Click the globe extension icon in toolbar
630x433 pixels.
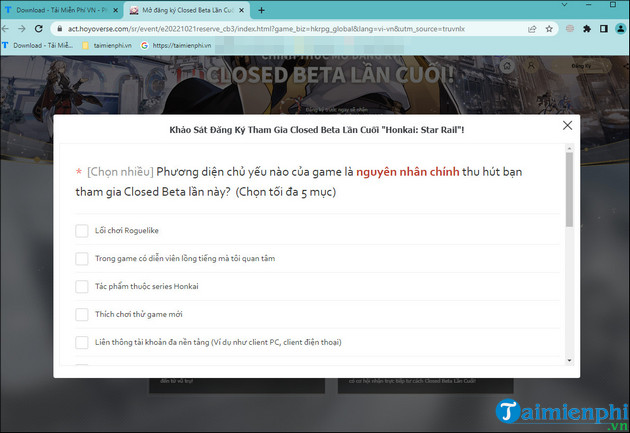[x=570, y=29]
